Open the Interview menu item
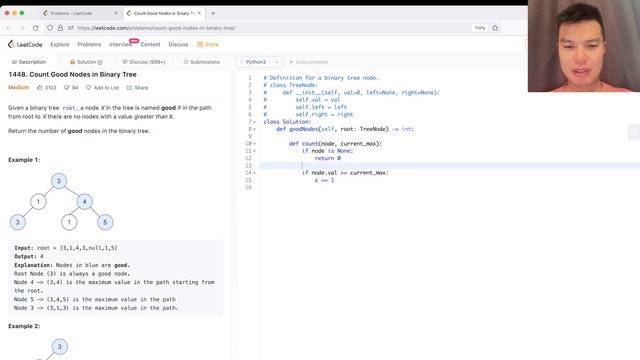 (x=120, y=44)
